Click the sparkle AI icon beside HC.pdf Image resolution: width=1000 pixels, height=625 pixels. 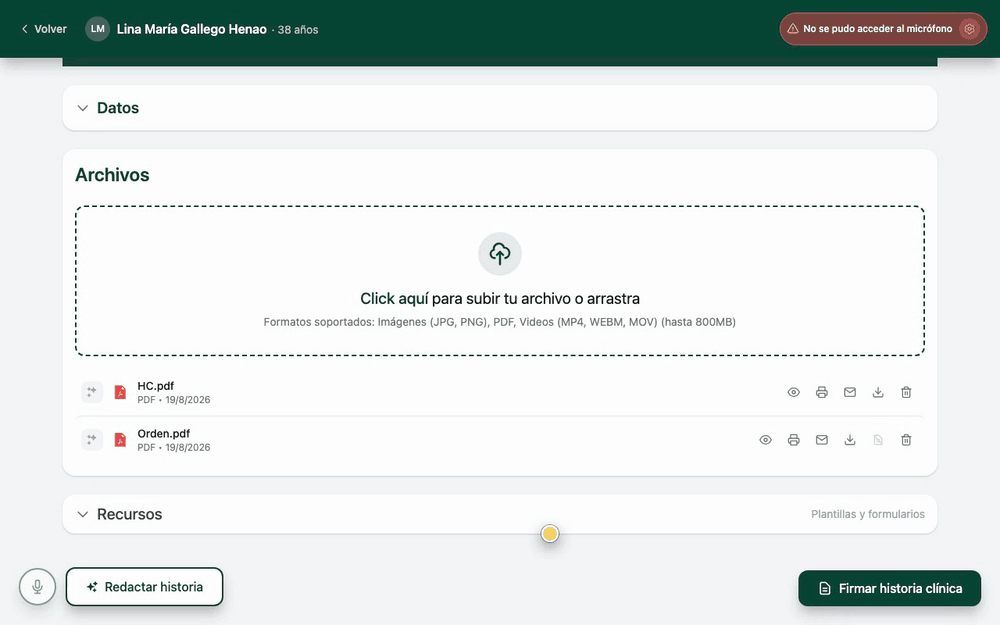92,392
